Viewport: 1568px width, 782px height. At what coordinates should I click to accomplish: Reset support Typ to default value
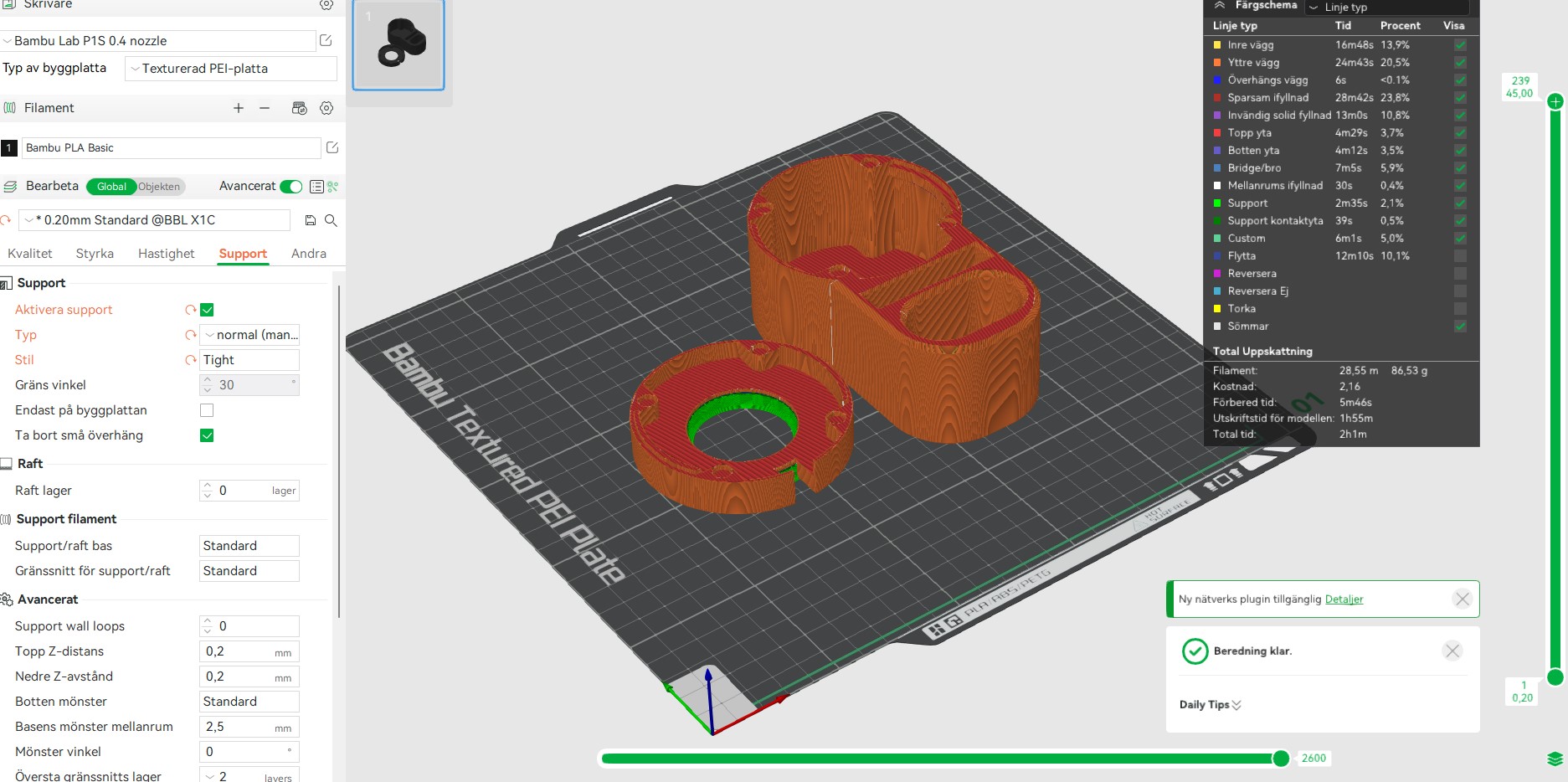190,335
